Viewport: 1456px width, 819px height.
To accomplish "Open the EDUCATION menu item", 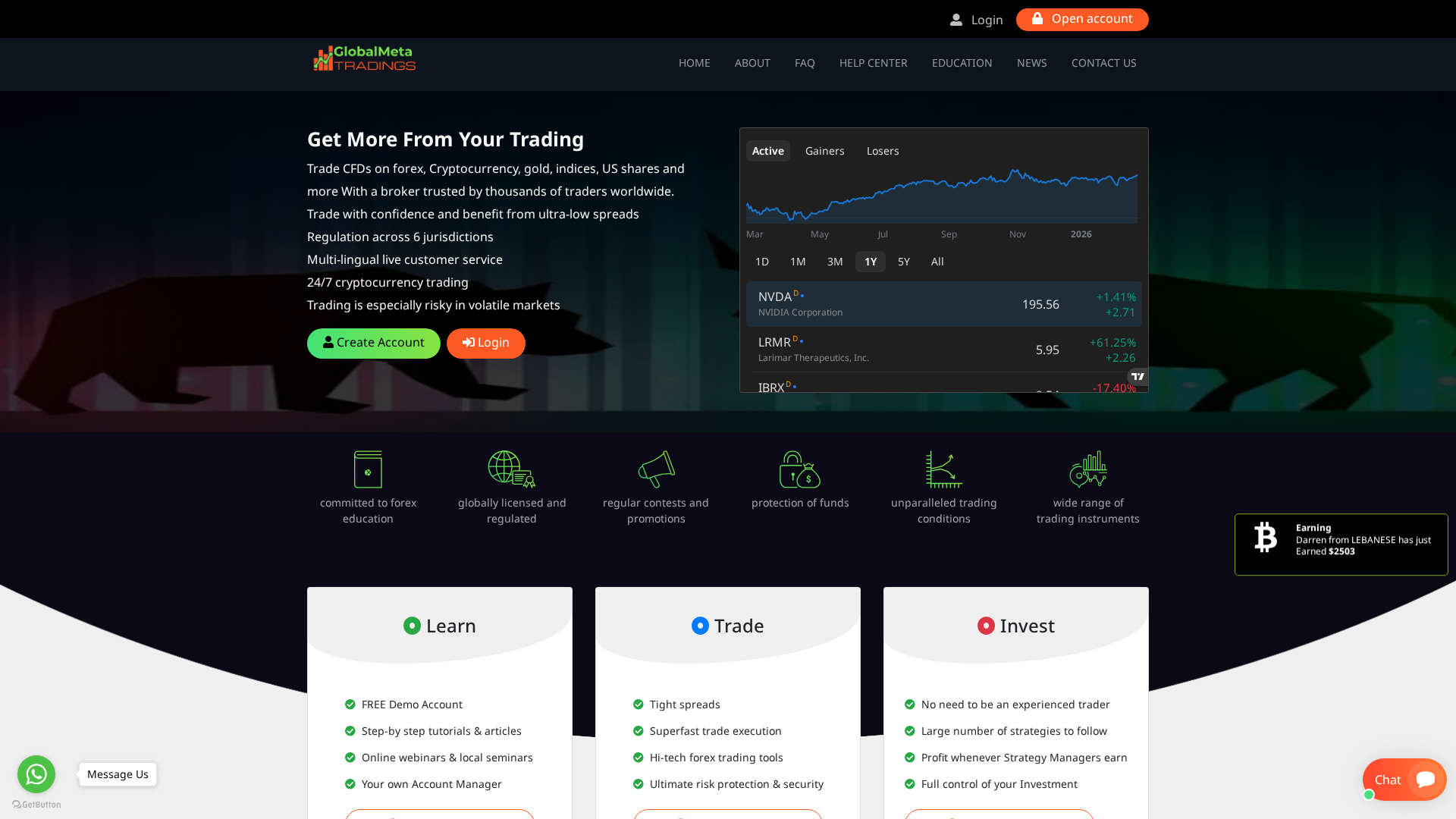I will tap(962, 63).
